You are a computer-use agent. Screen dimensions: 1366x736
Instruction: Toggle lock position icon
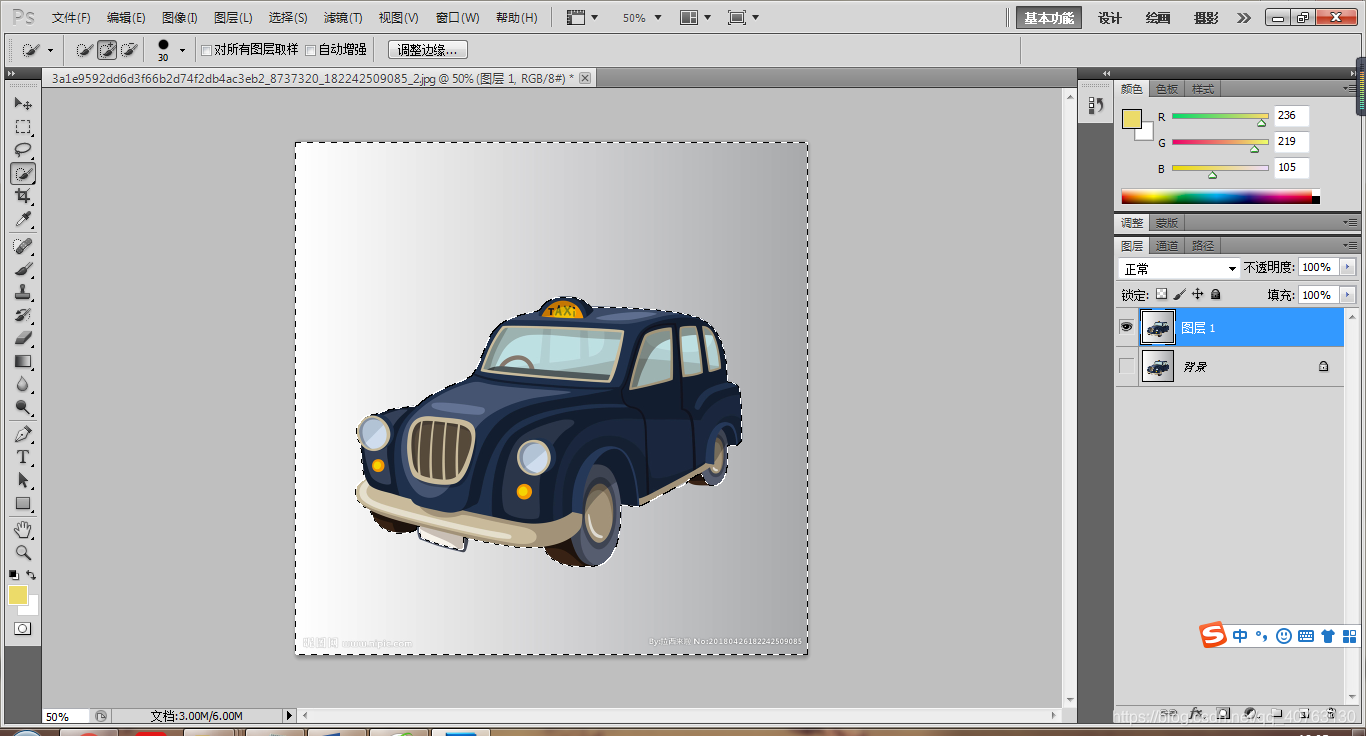pyautogui.click(x=1197, y=295)
